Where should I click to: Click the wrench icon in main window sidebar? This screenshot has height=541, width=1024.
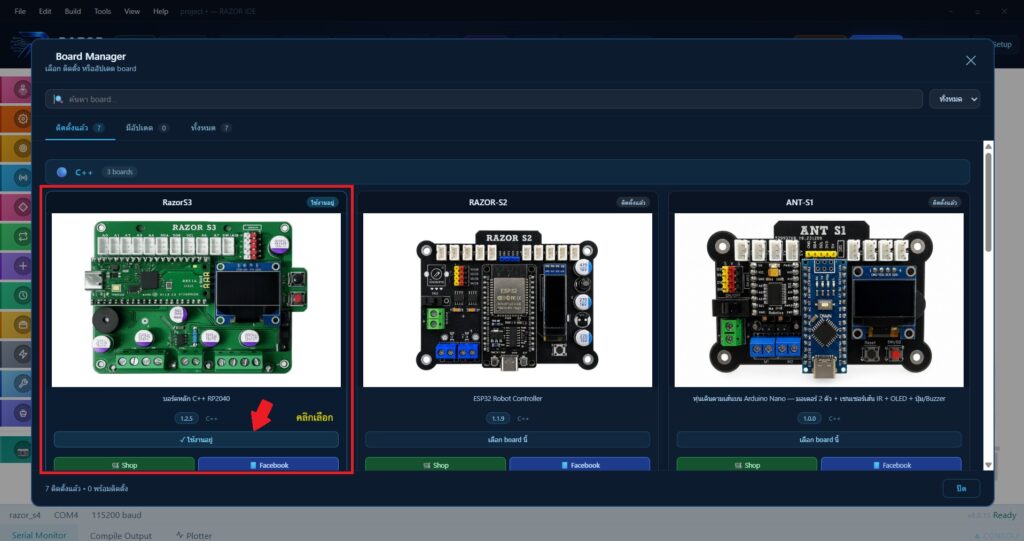coord(23,384)
